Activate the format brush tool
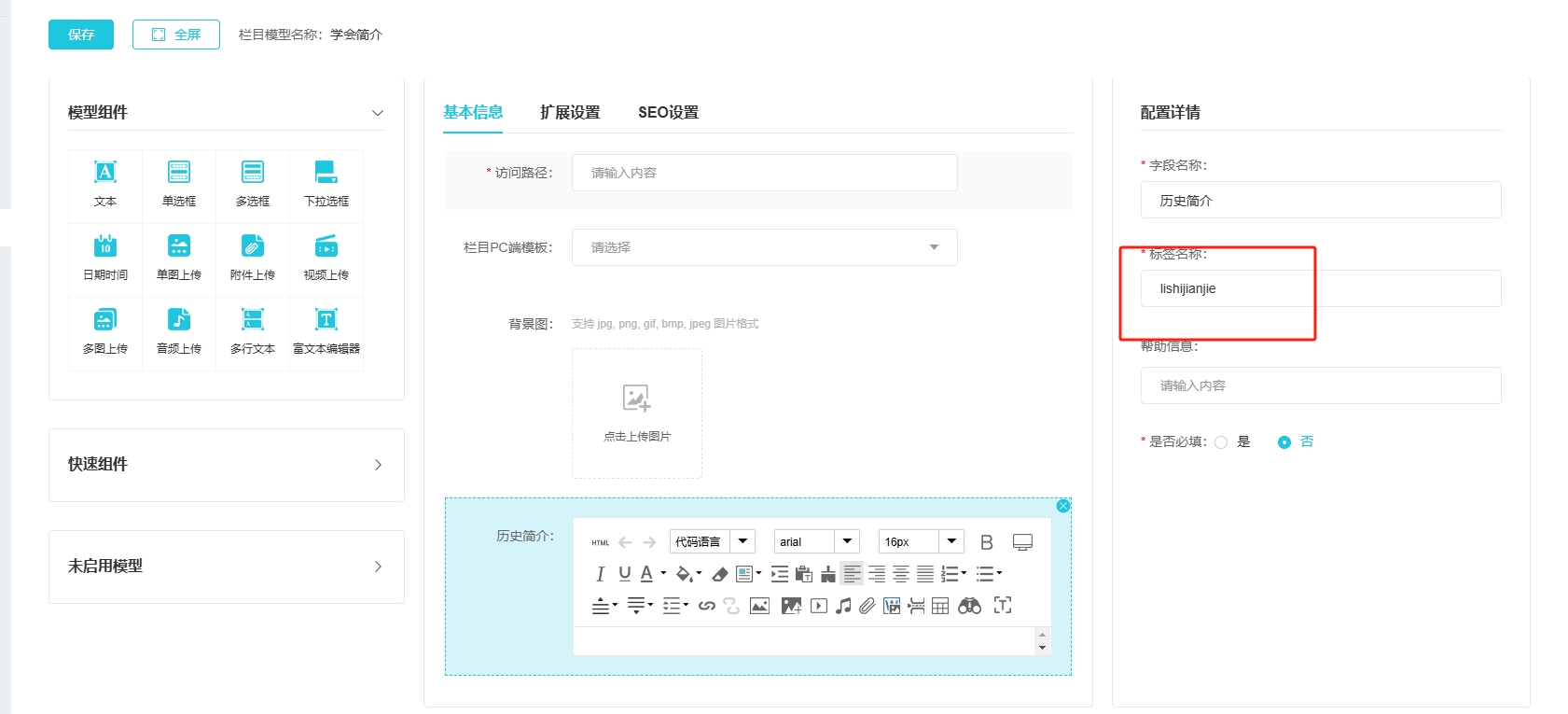Image resolution: width=1568 pixels, height=714 pixels. (x=828, y=574)
